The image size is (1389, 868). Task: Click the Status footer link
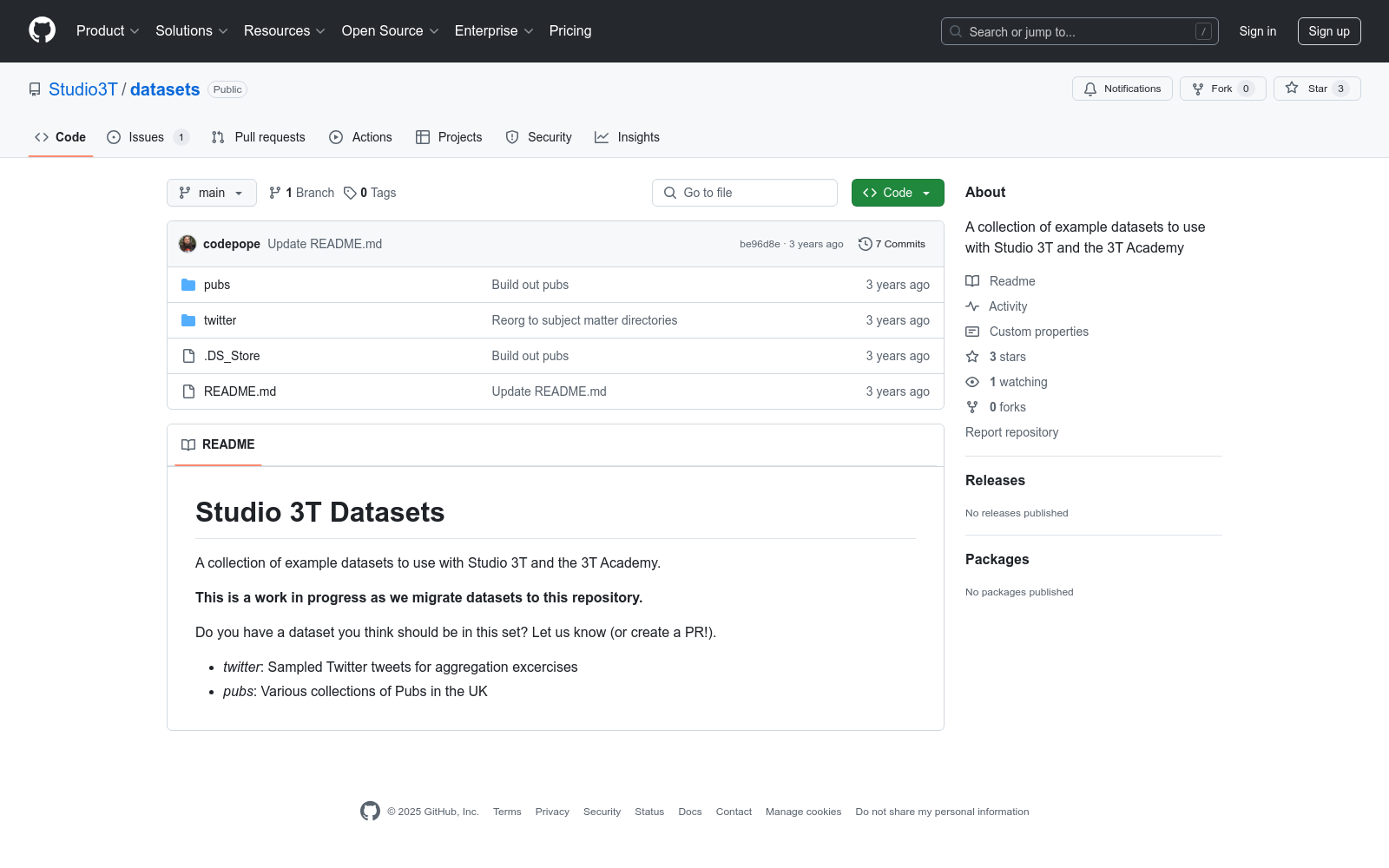click(x=649, y=812)
